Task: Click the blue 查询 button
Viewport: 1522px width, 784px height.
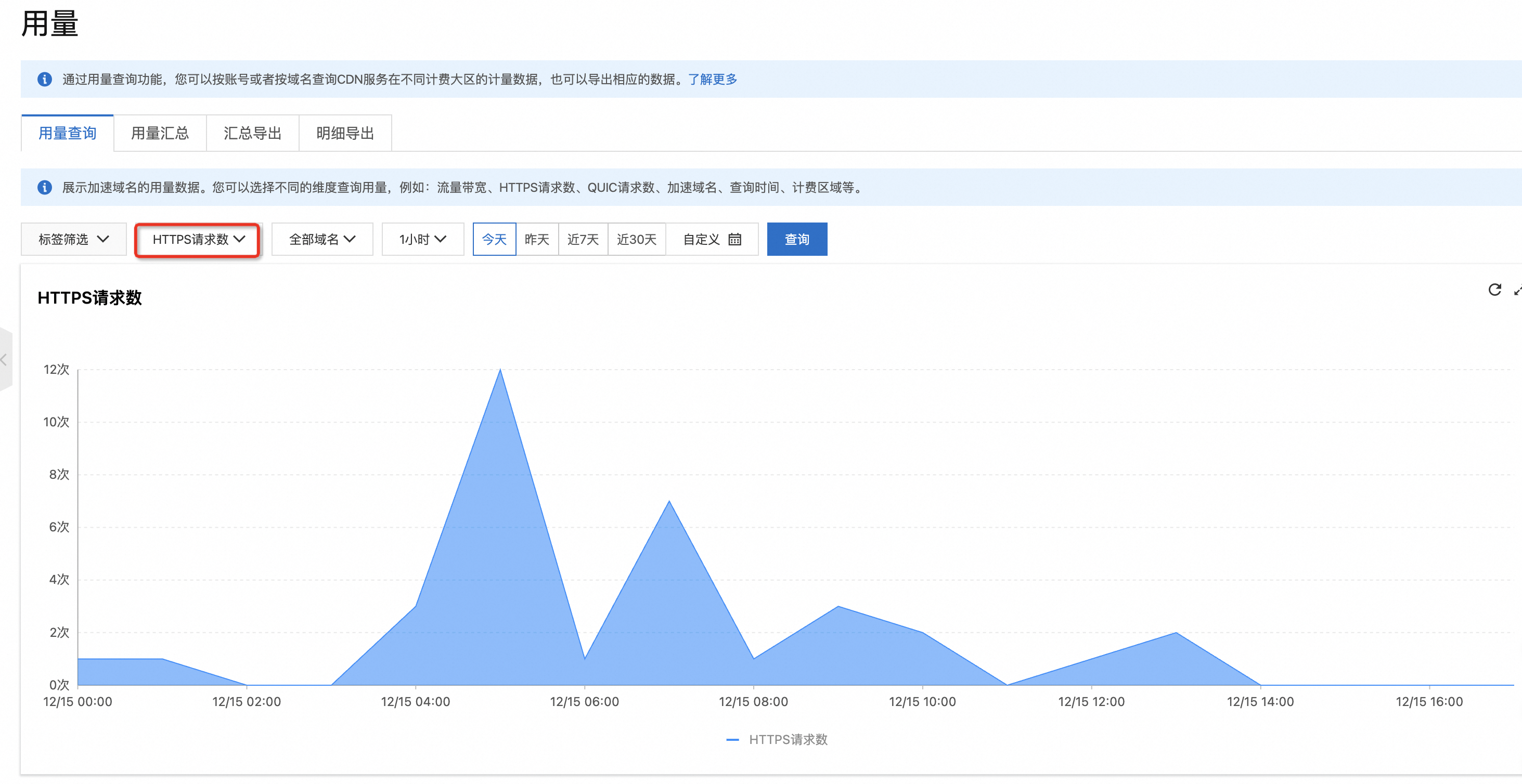Action: 796,239
